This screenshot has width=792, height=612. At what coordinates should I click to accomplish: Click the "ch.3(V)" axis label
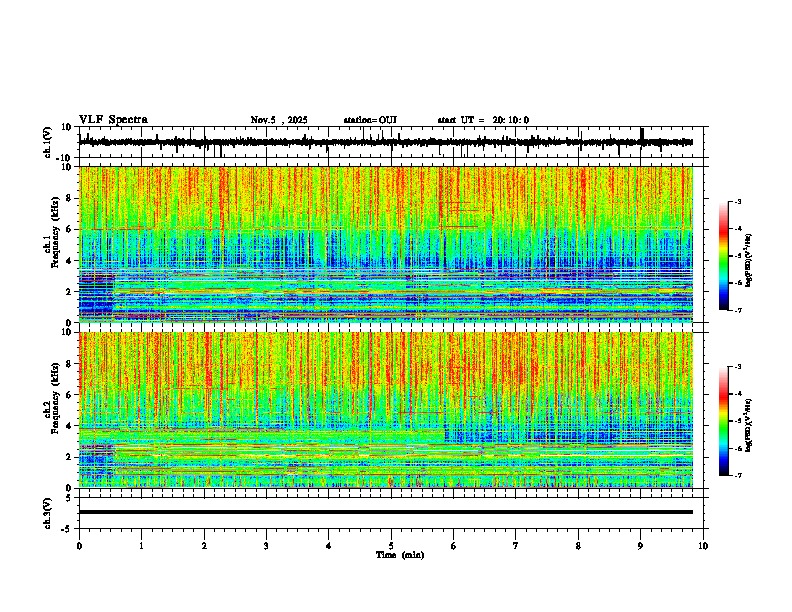[x=48, y=514]
